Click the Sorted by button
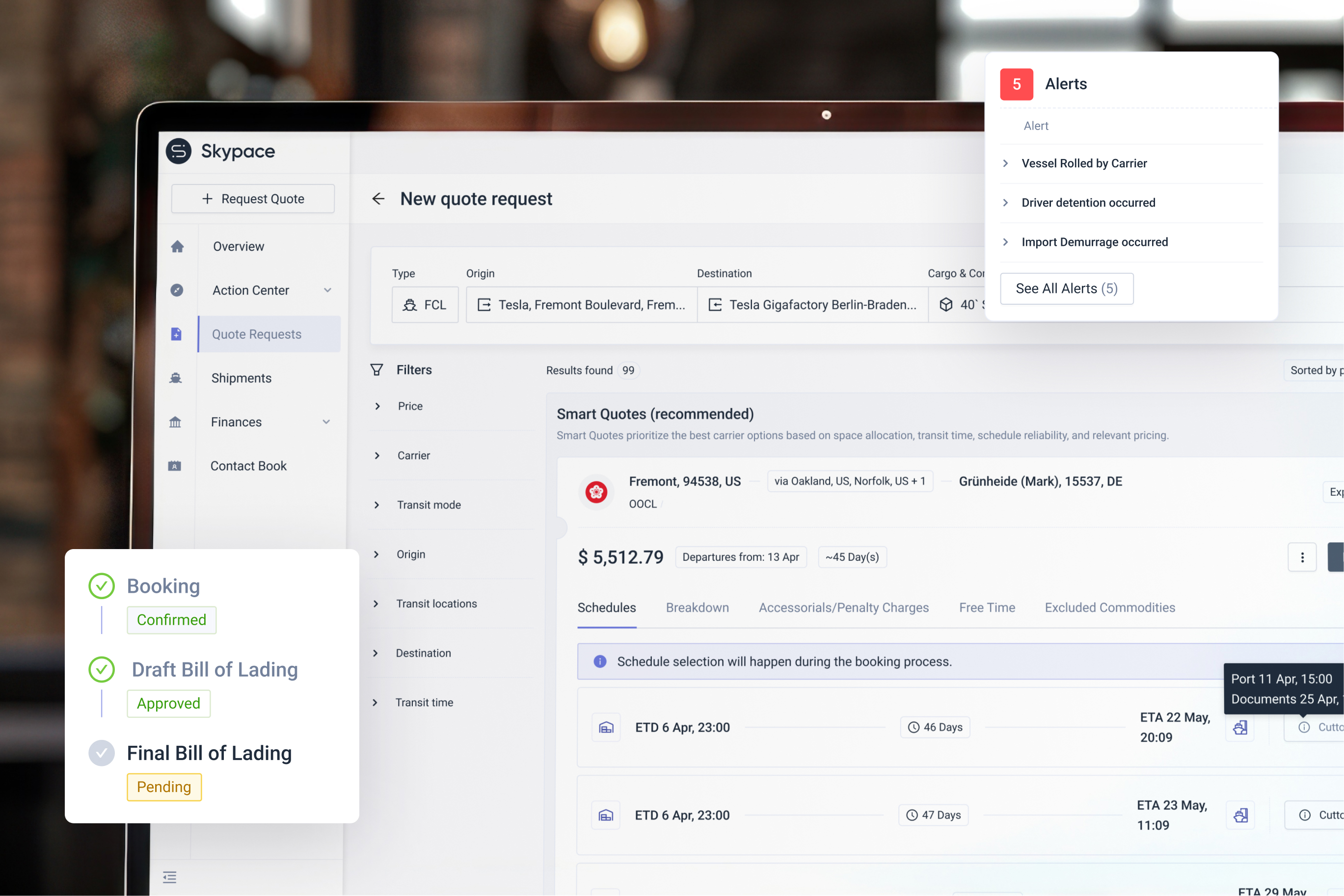 (1314, 370)
